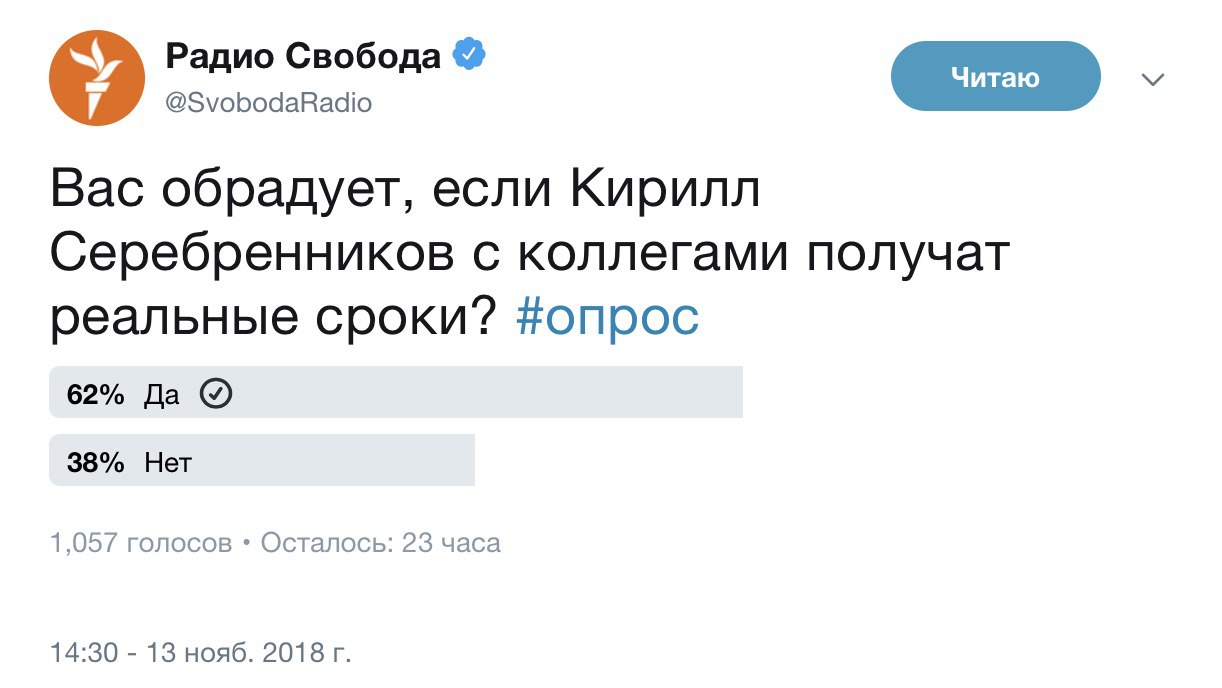
Task: Click the 62% poll percentage
Action: point(95,395)
